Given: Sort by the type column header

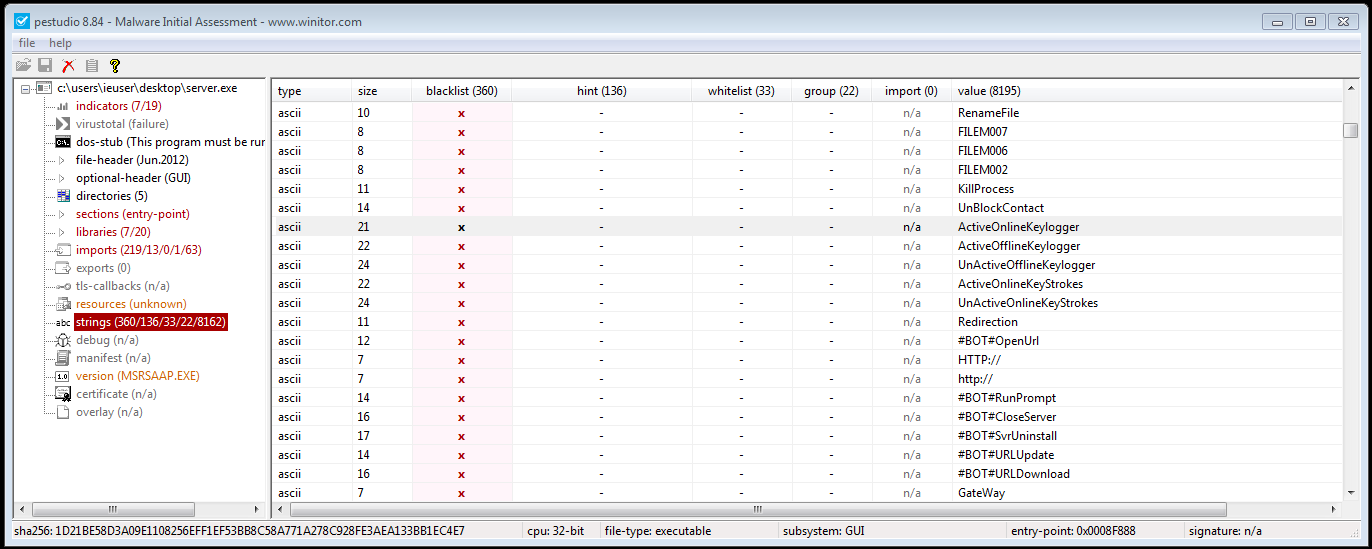Looking at the screenshot, I should [x=312, y=91].
